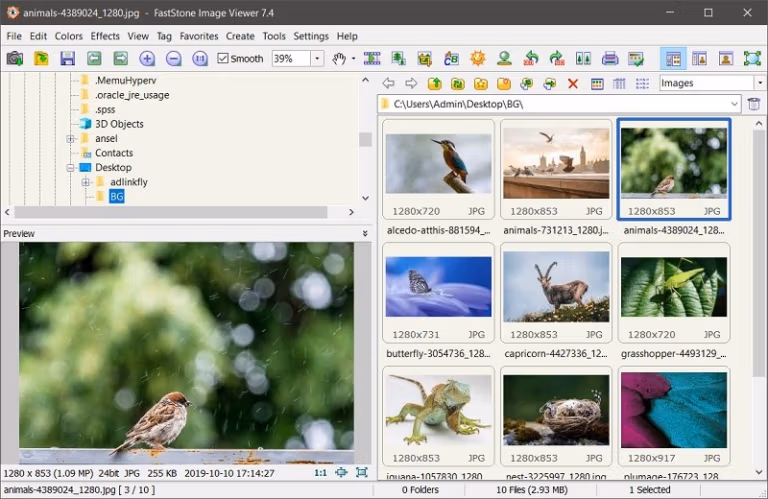The width and height of the screenshot is (768, 499).
Task: Click the fit-to-window icon below preview
Action: (341, 473)
